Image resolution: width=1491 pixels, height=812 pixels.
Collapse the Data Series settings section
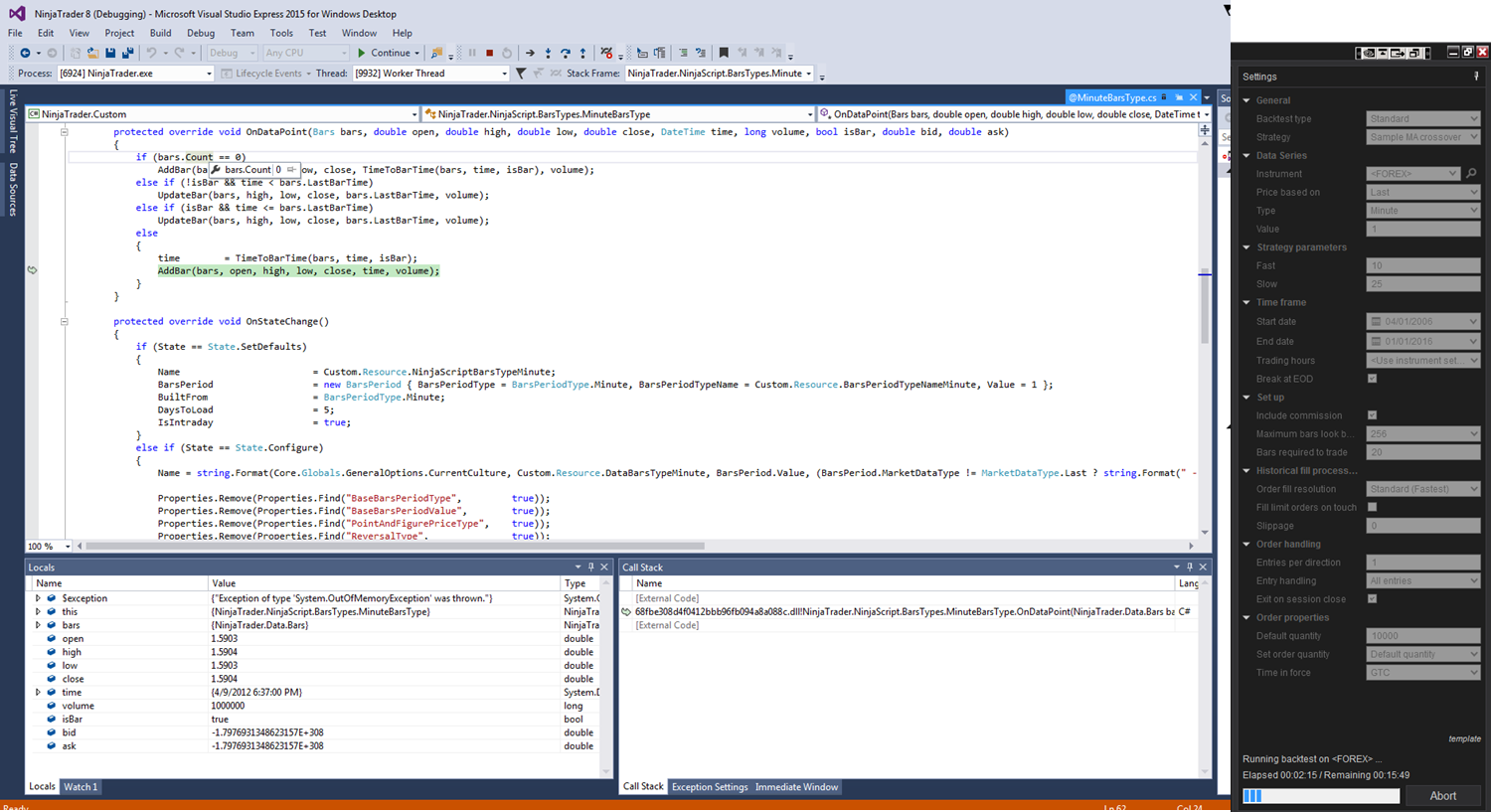1247,156
